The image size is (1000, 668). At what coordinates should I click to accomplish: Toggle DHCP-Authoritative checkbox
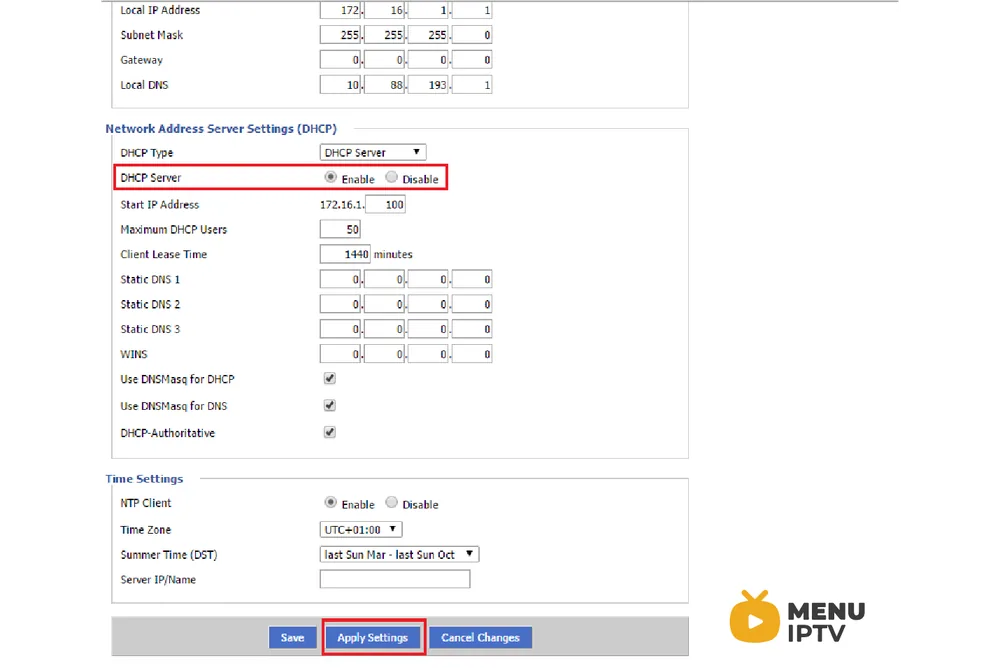330,432
